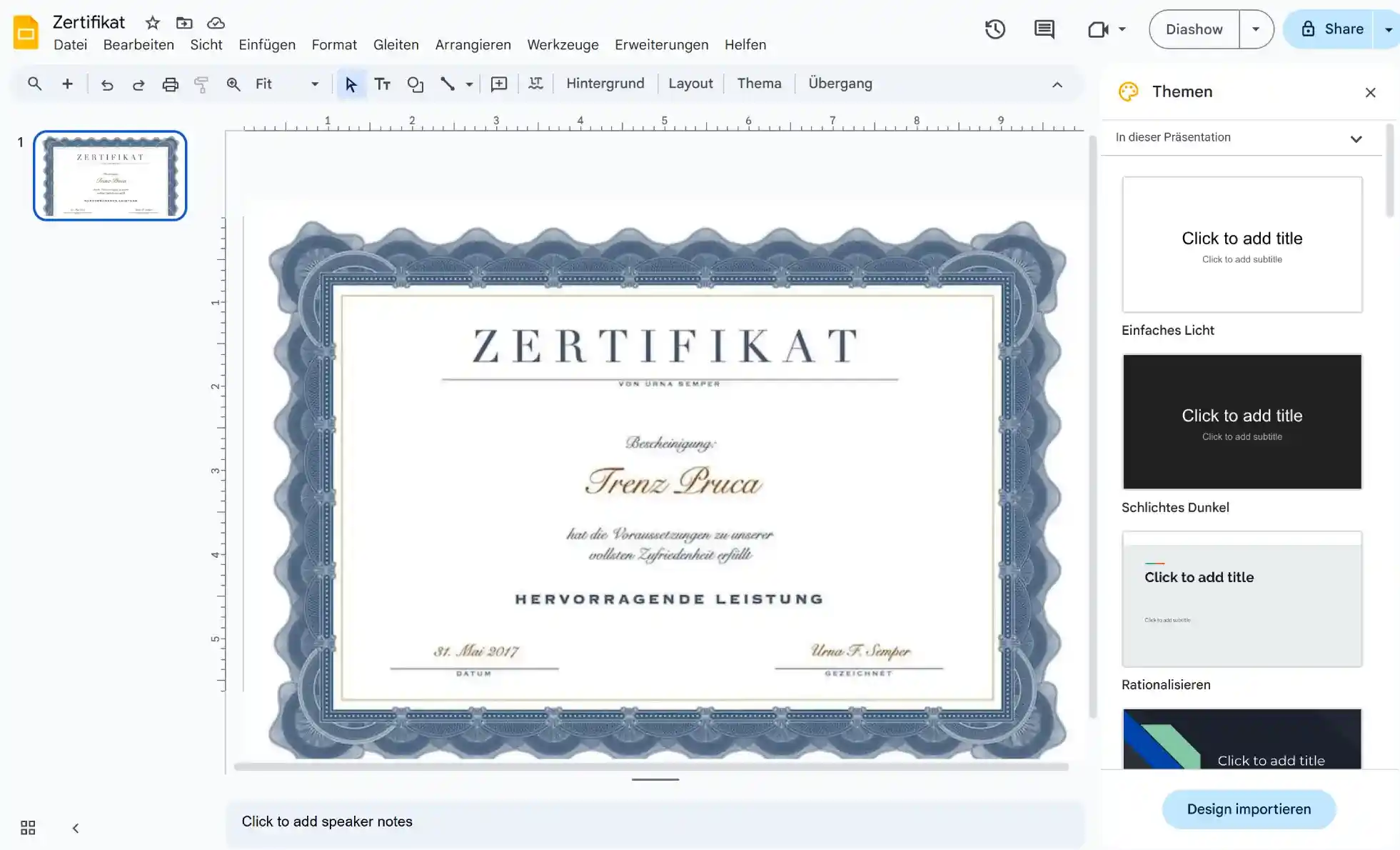Viewport: 1400px width, 850px height.
Task: Select the text box tool
Action: pos(383,84)
